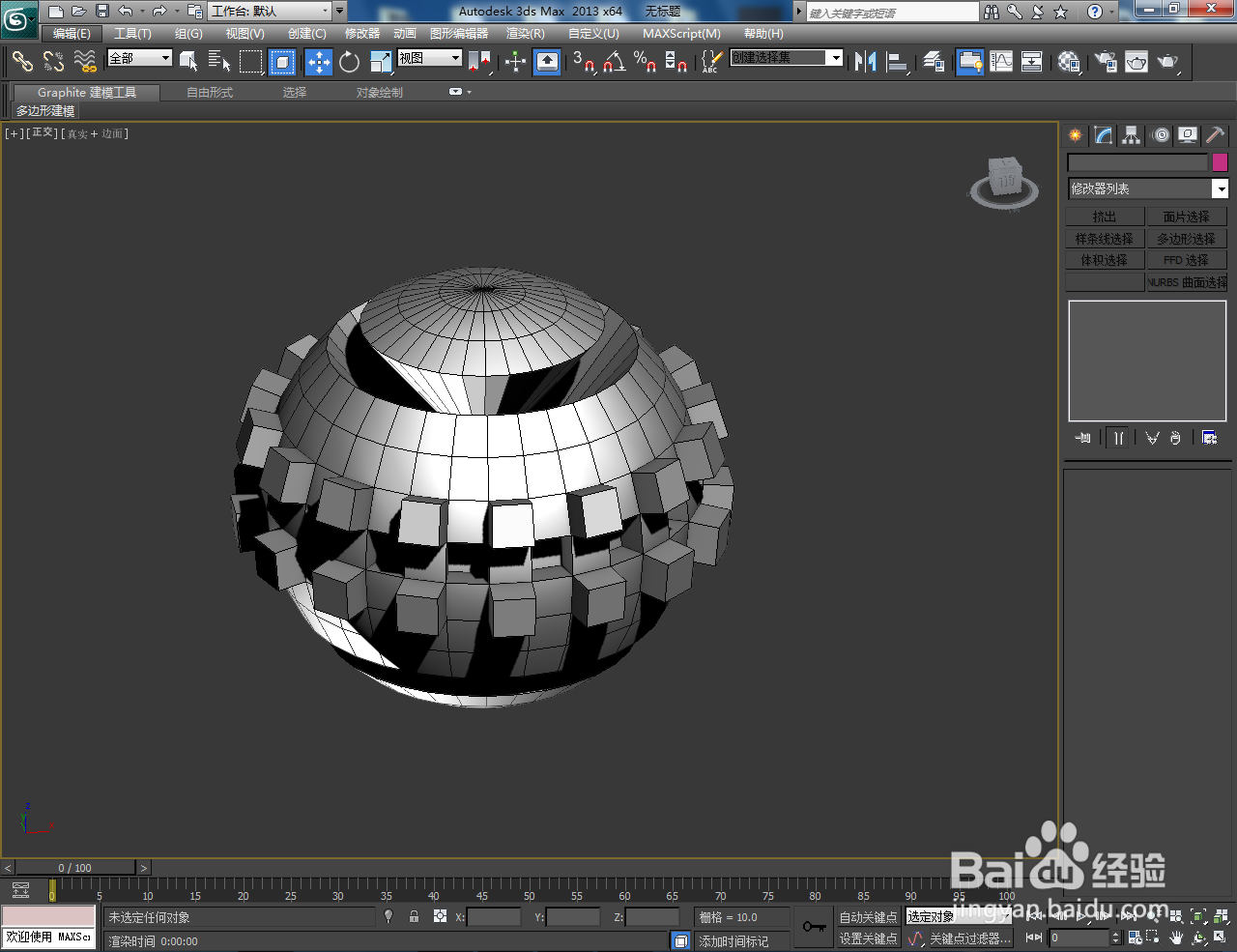This screenshot has height=952, width=1237.
Task: Open the Hierarchy command panel
Action: (1131, 135)
